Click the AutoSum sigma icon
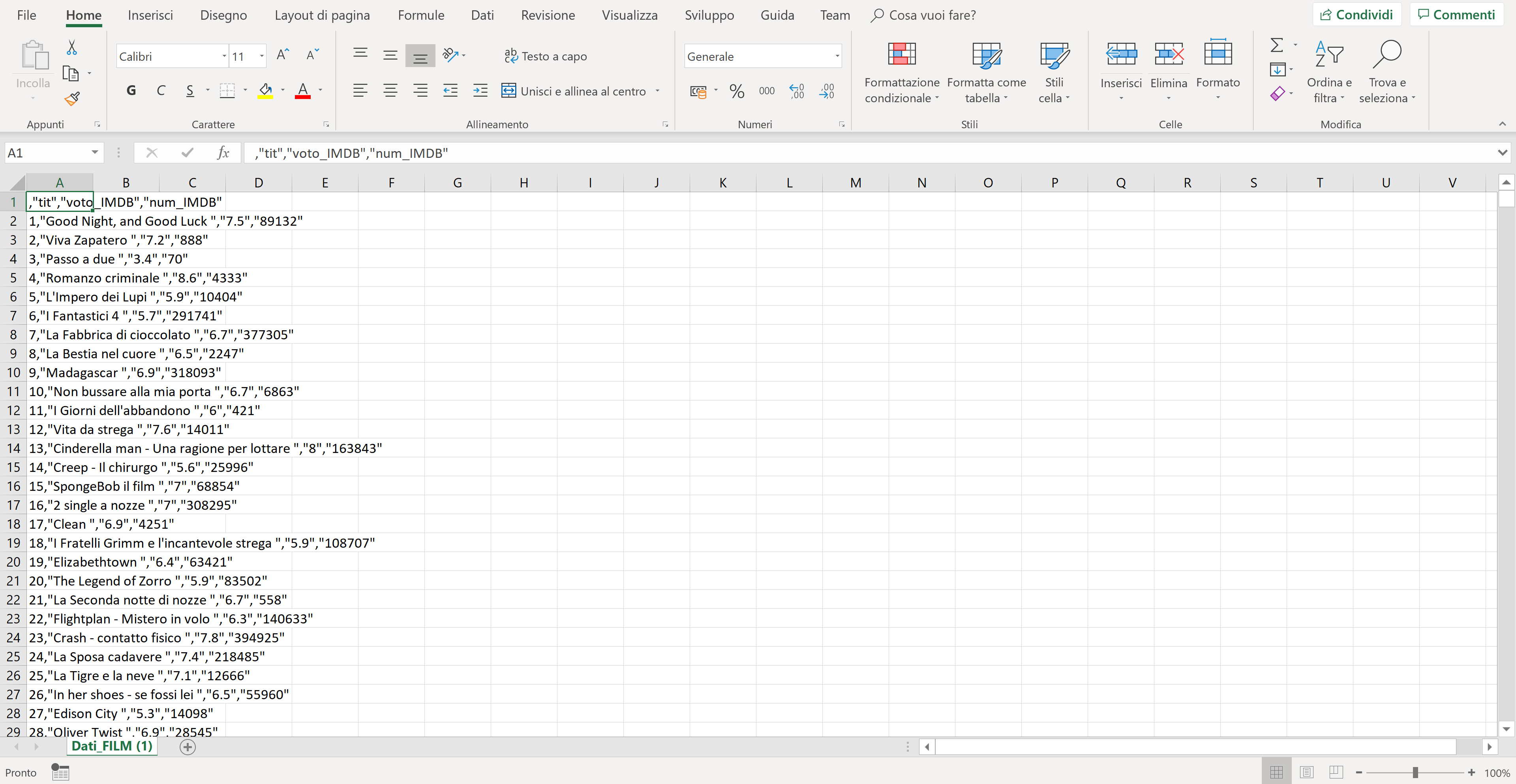The height and width of the screenshot is (784, 1516). click(1276, 45)
